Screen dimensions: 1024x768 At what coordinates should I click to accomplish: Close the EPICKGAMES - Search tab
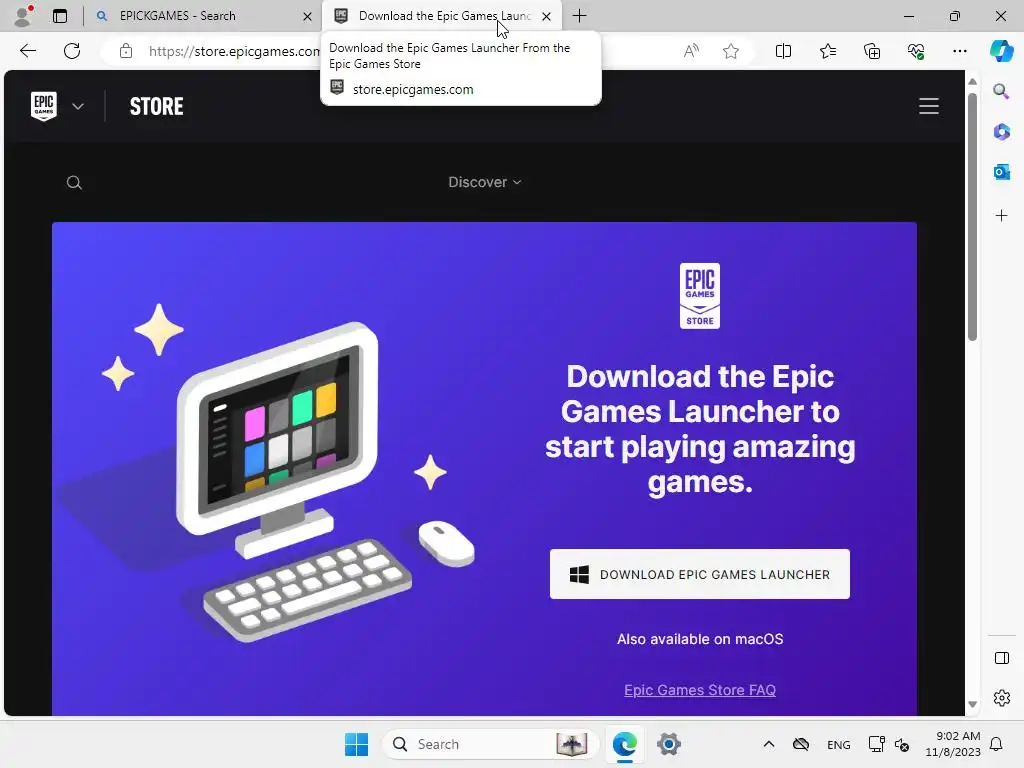(307, 16)
